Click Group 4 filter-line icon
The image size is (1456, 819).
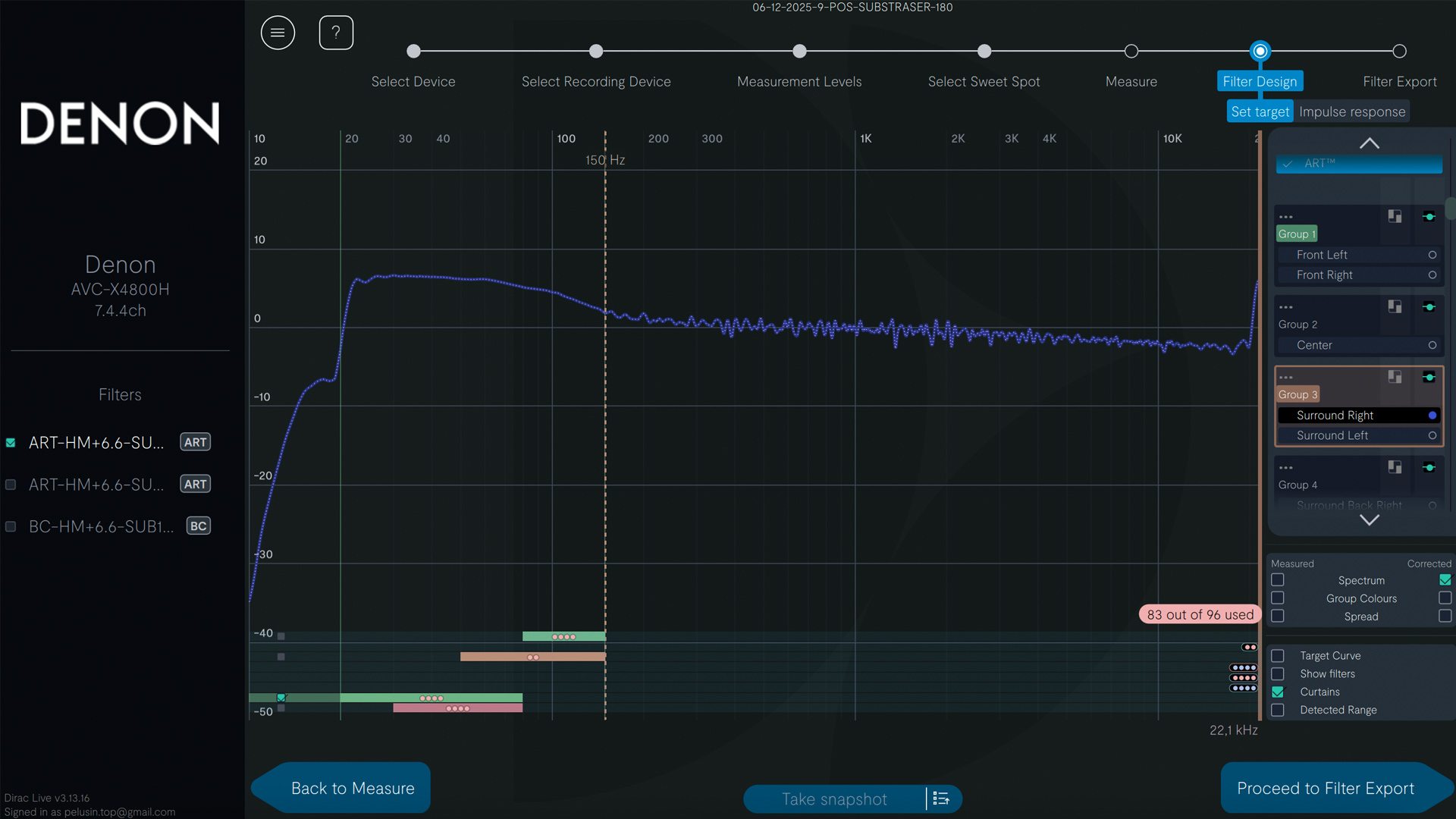[1429, 467]
